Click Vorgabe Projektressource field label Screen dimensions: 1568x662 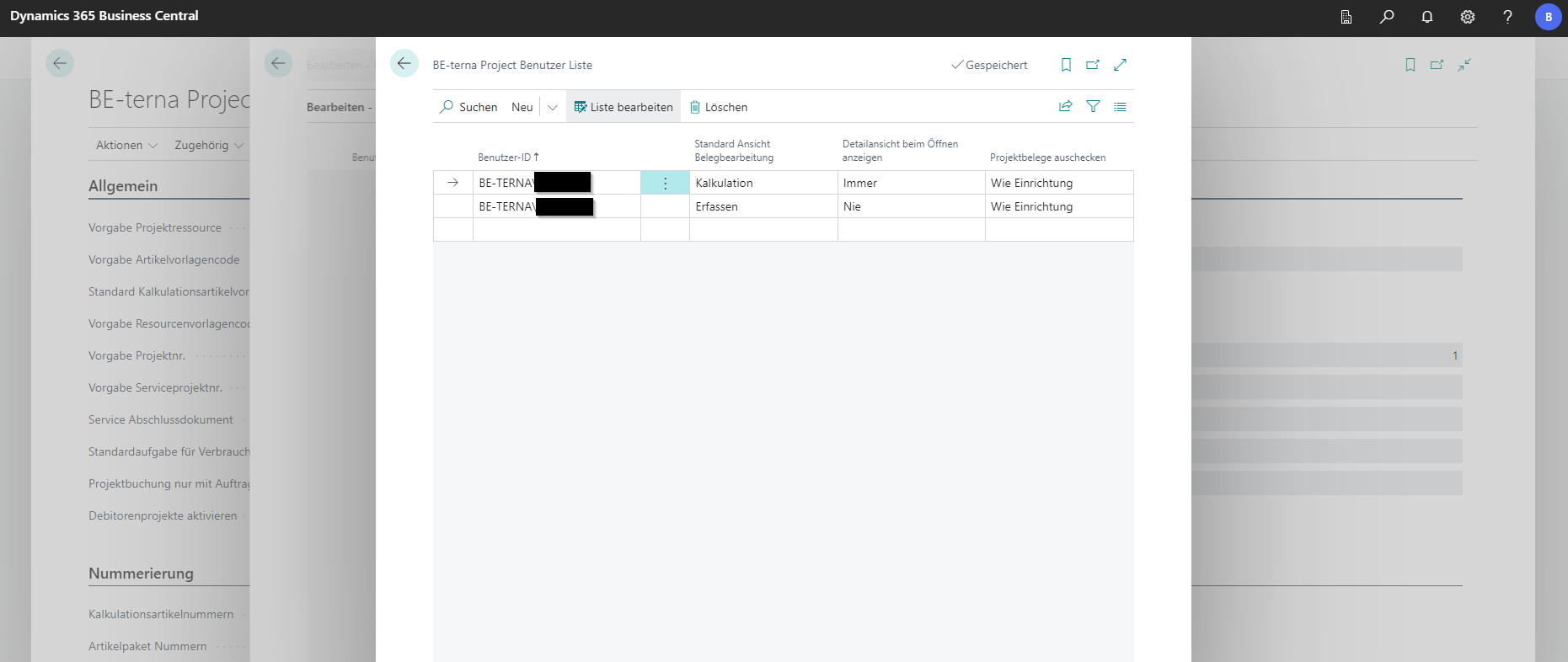pos(155,227)
